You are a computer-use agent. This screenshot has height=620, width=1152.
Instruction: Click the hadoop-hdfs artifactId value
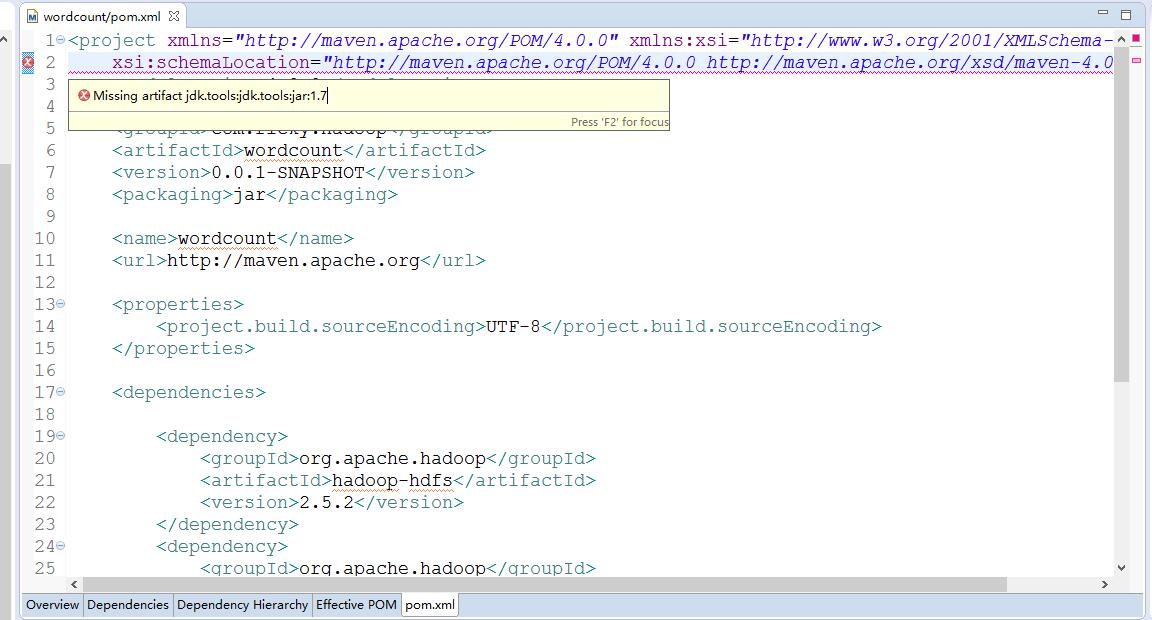tap(392, 480)
